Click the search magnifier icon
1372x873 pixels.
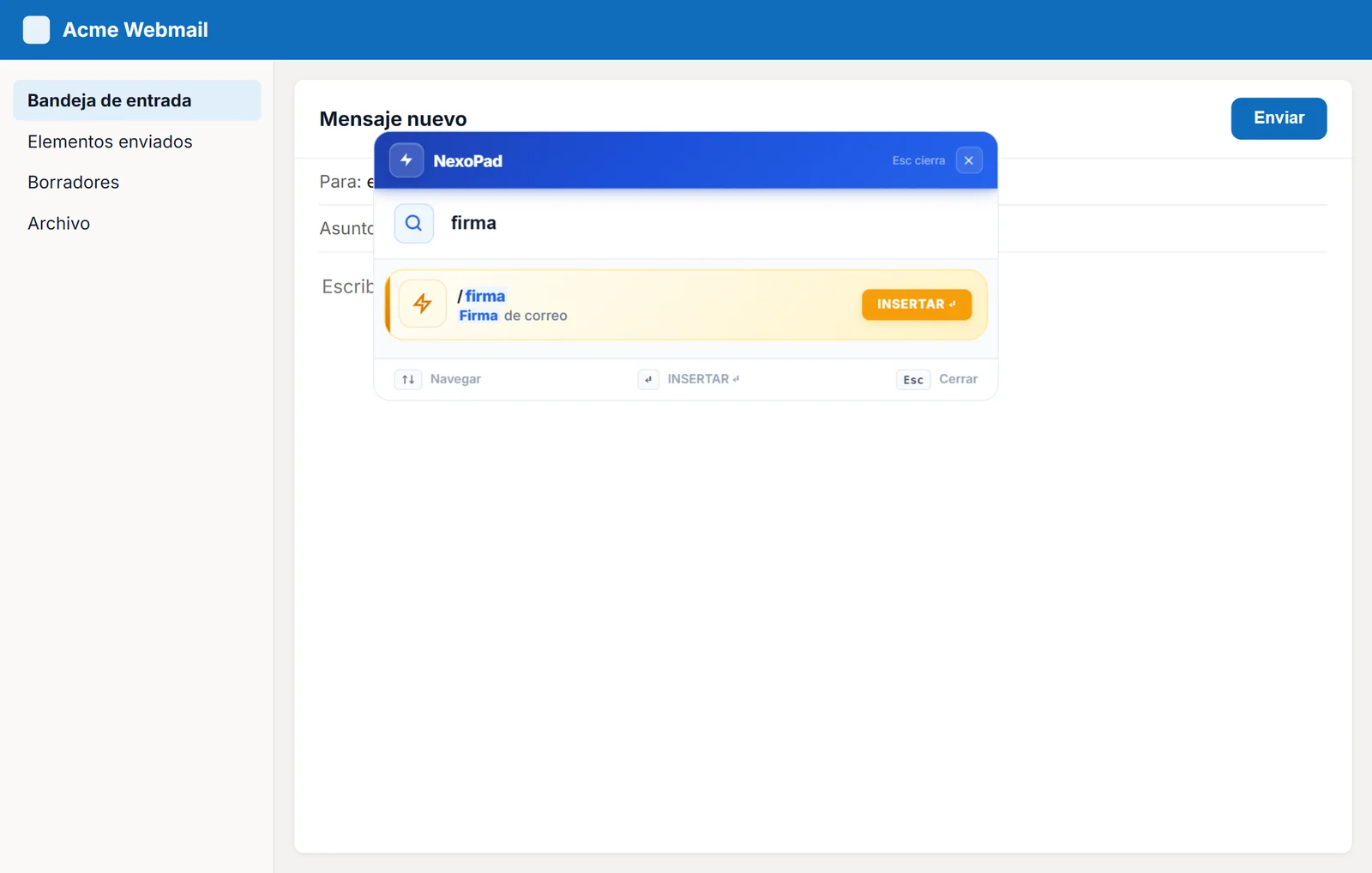tap(413, 223)
